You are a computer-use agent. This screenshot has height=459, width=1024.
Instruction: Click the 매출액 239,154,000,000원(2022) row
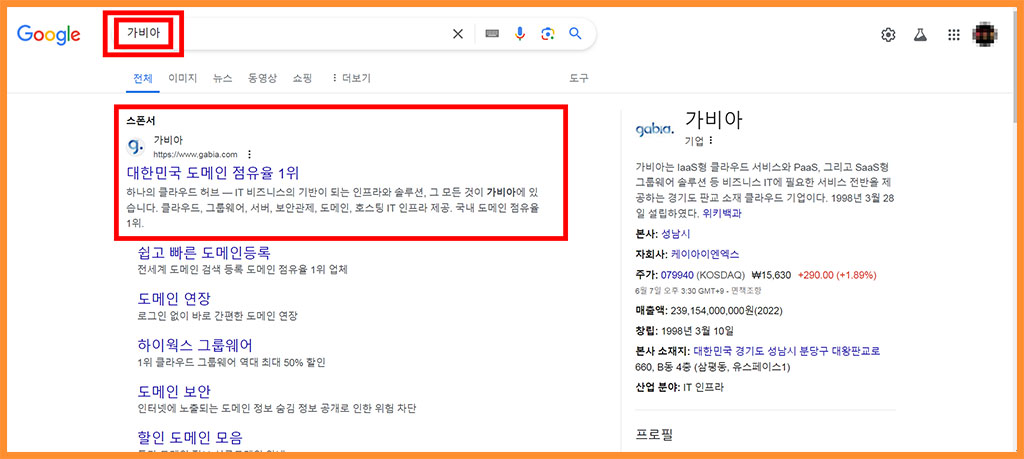coord(709,310)
